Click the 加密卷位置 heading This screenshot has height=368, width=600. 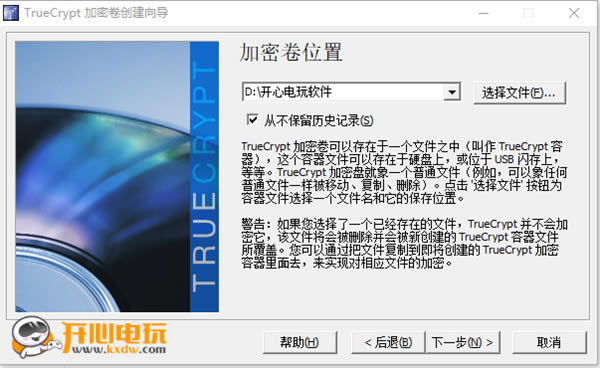point(291,52)
